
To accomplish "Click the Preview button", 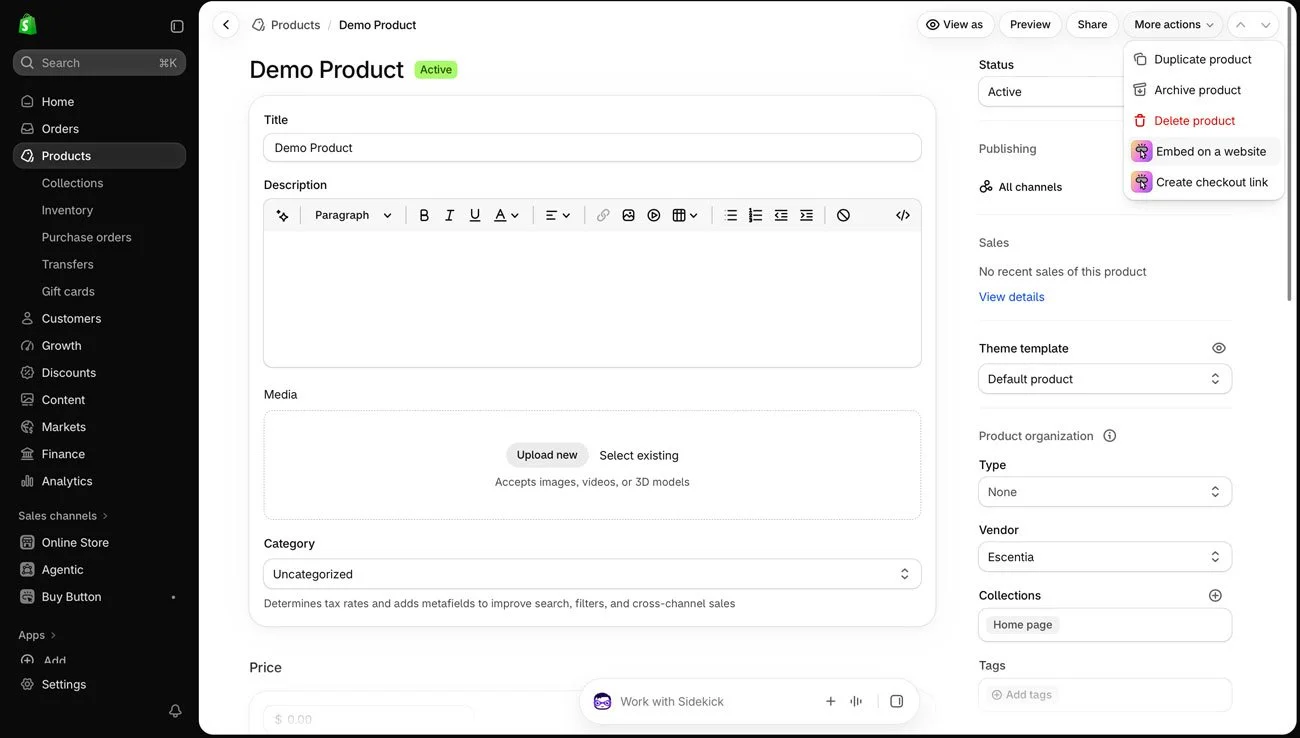I will tap(1030, 25).
